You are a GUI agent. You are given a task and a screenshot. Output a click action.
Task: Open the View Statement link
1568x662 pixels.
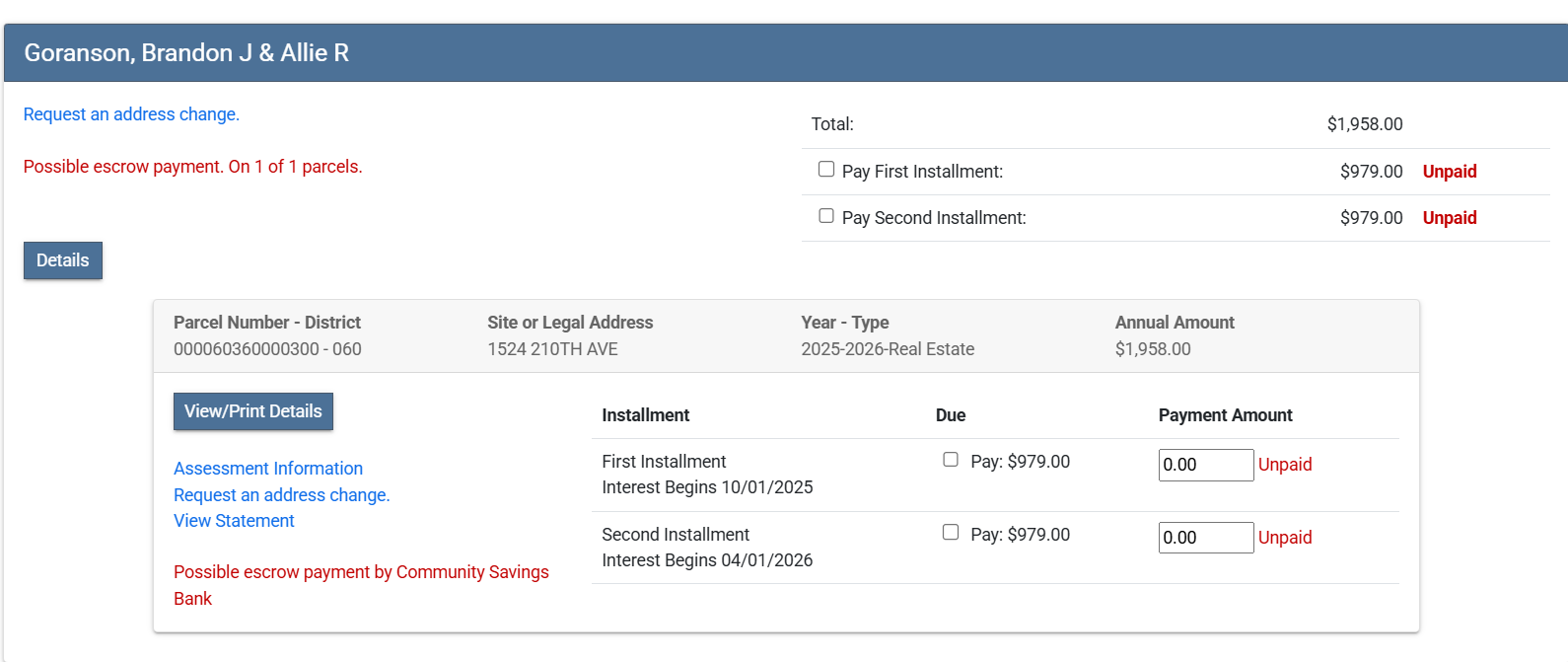tap(234, 521)
